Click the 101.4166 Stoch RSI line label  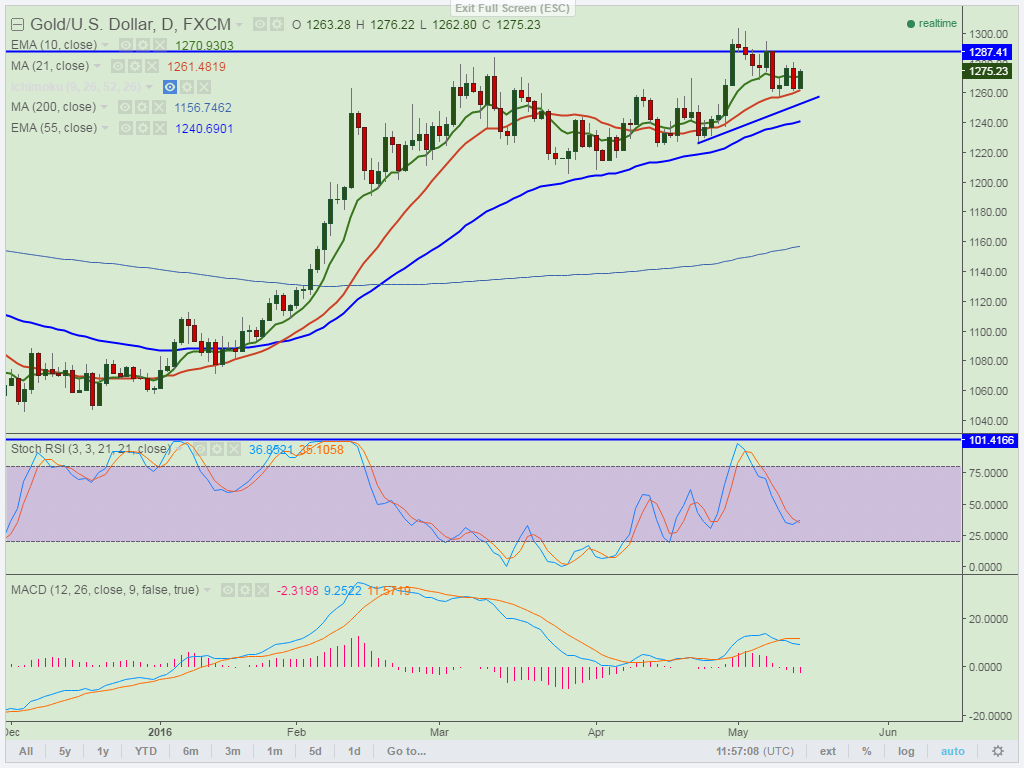point(991,440)
